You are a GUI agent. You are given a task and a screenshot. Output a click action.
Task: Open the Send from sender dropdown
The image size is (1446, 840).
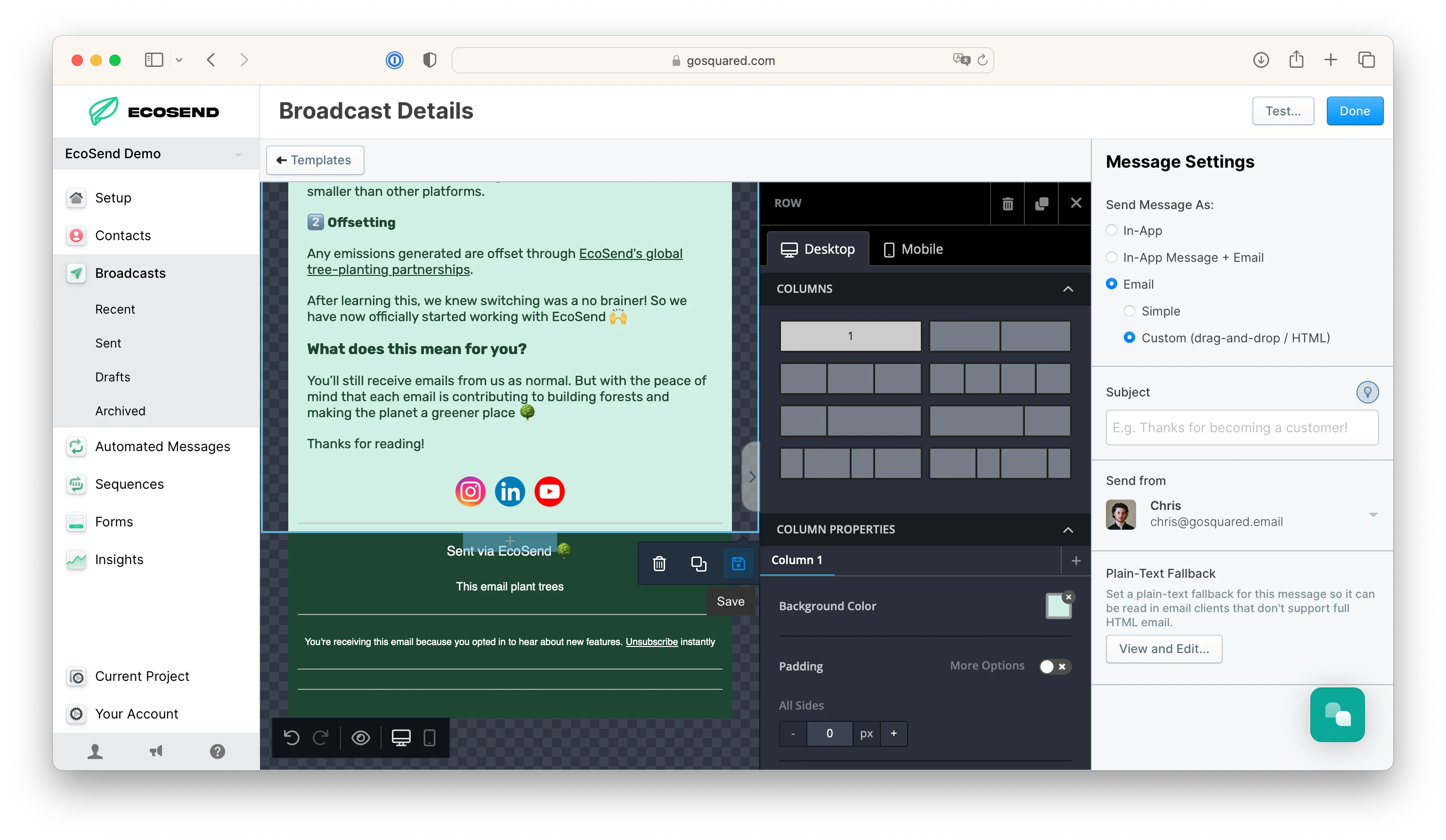point(1242,514)
